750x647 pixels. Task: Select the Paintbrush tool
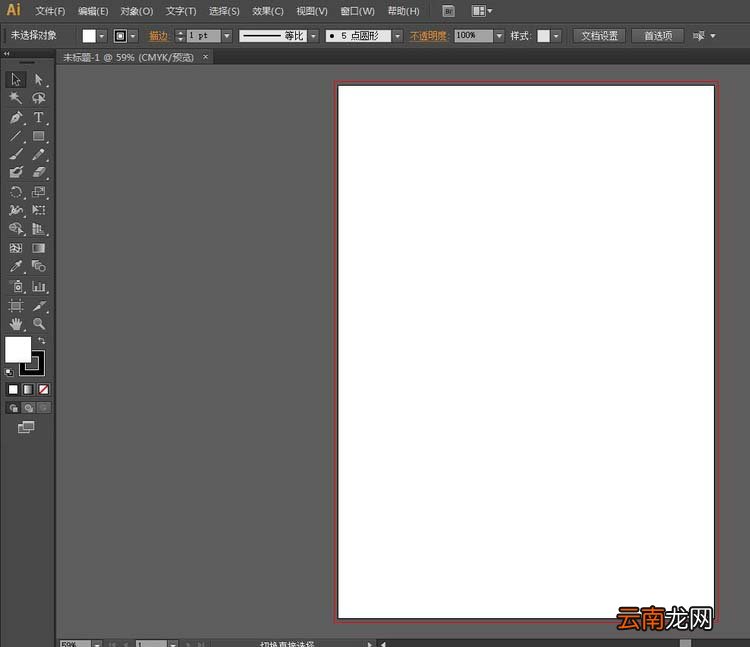[x=16, y=154]
